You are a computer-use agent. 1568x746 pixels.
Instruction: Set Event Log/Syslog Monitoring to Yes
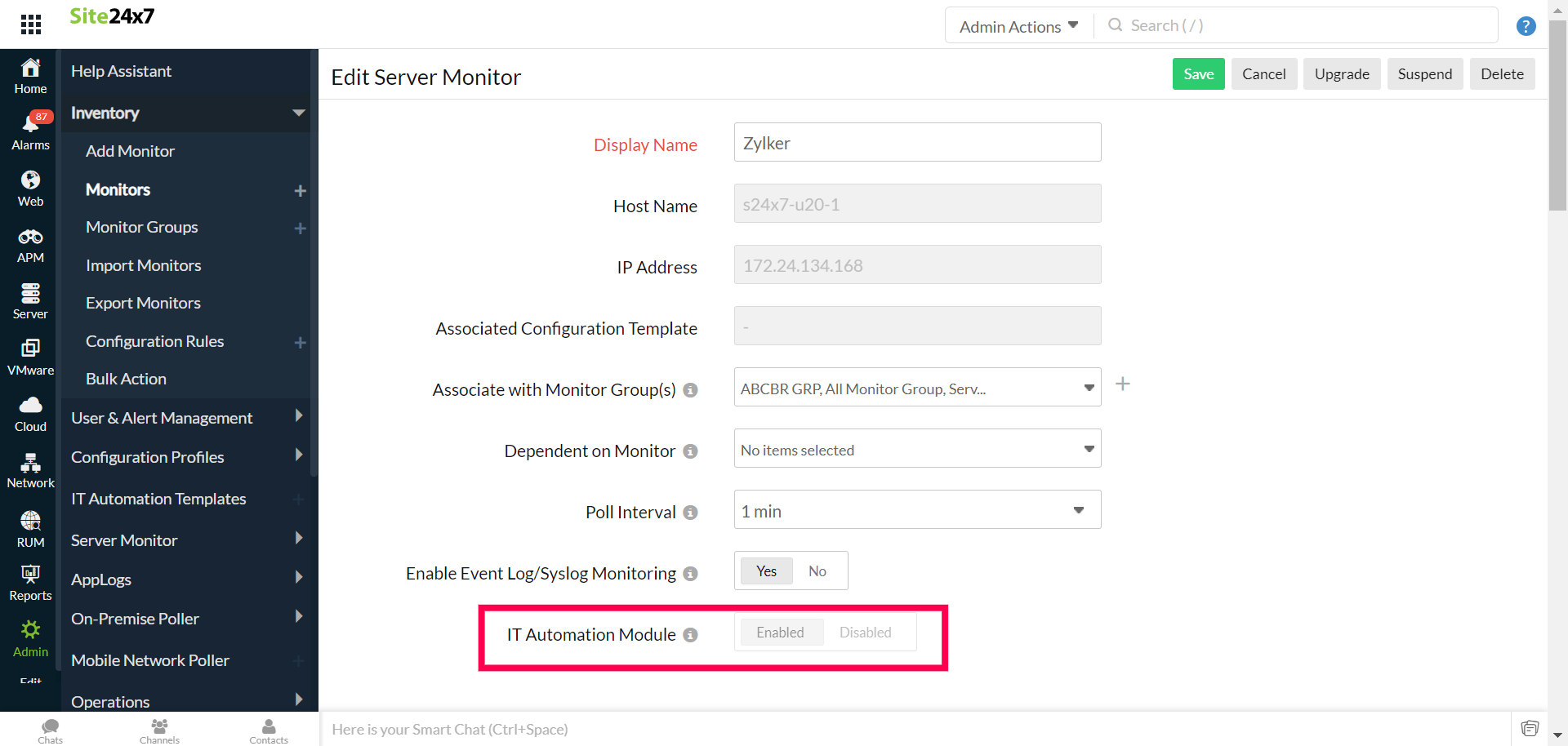[x=766, y=571]
